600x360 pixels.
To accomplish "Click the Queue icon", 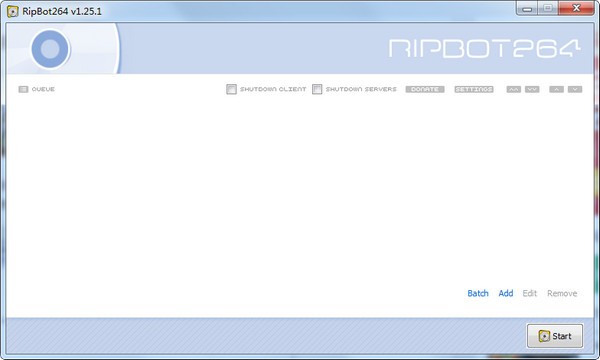I will (23, 89).
